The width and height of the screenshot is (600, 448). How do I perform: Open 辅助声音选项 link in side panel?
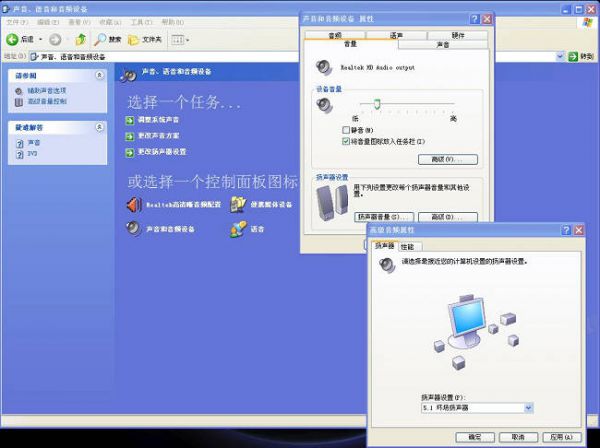(x=47, y=91)
